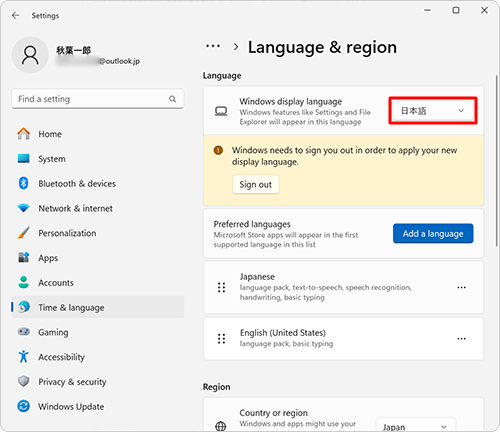Click the globe icon beside Country or region
Screen dimensions: 500x432
coord(220,426)
